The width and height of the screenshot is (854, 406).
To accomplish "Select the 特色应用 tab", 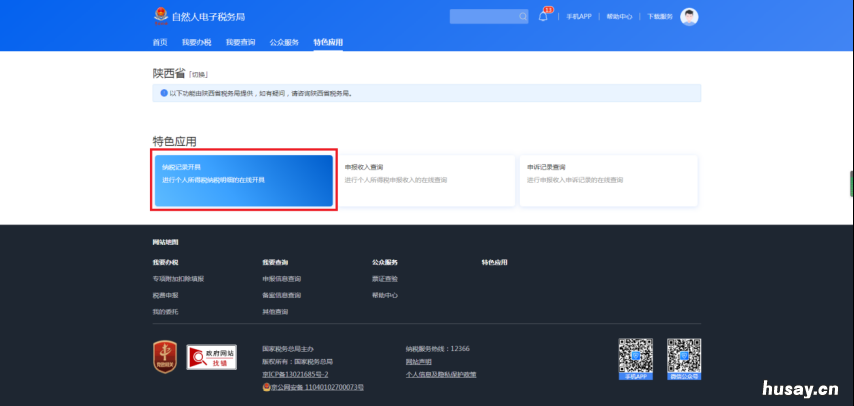I will [328, 43].
